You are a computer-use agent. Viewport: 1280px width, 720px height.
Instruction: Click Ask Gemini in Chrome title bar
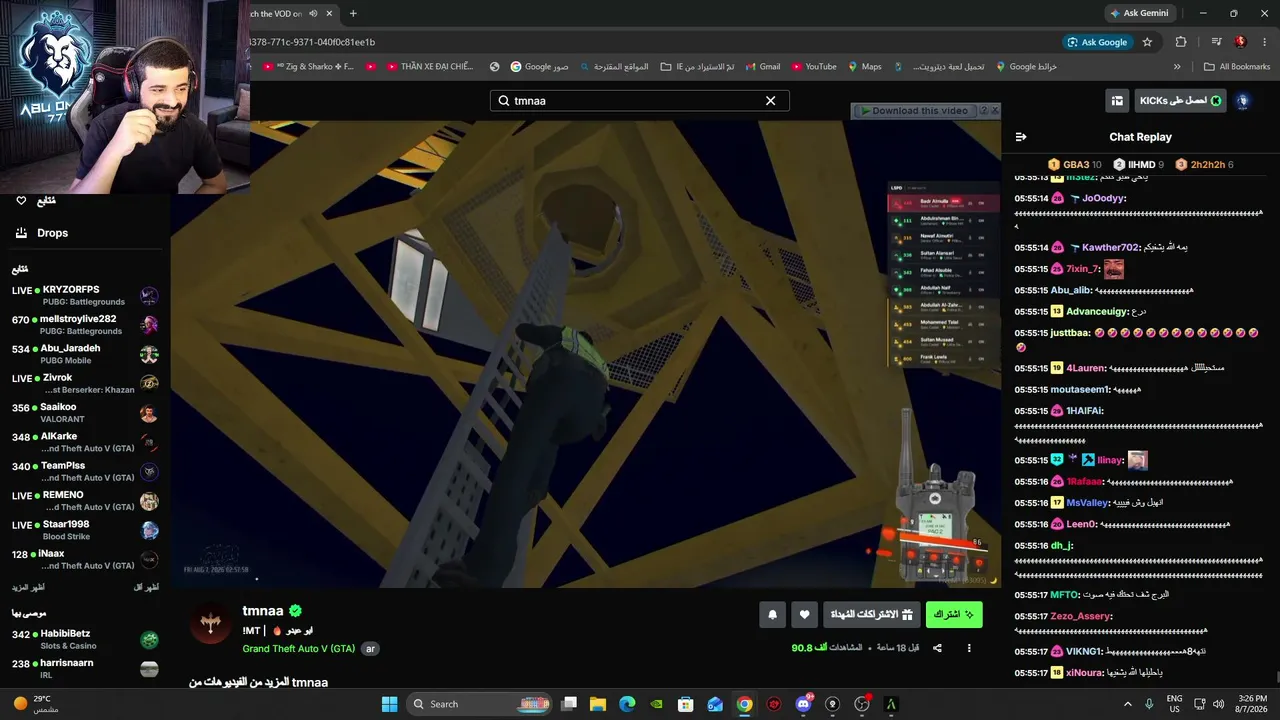click(1139, 13)
